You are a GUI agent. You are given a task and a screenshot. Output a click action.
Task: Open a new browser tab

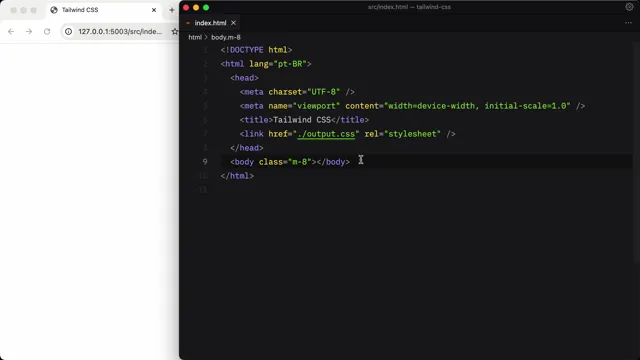pyautogui.click(x=171, y=10)
